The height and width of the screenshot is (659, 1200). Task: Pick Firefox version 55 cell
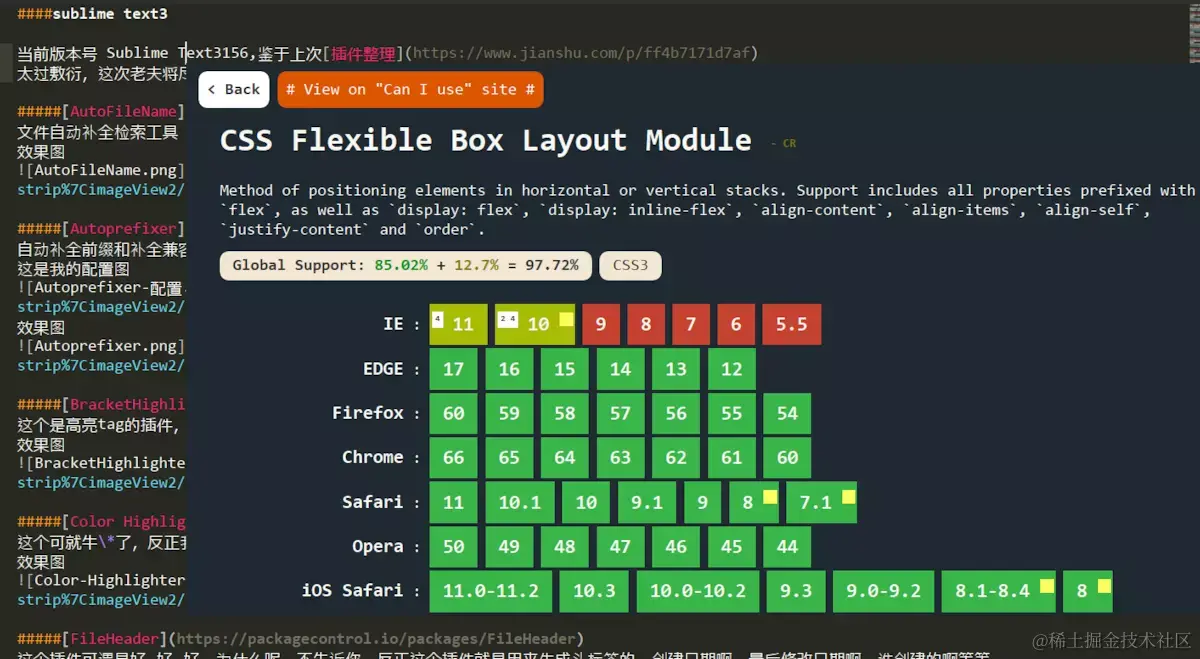click(x=732, y=413)
